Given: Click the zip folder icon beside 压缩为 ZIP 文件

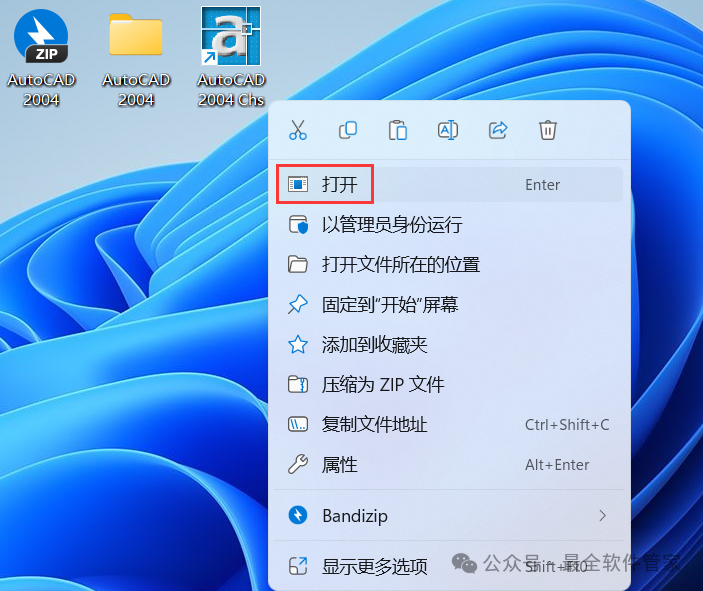Looking at the screenshot, I should pyautogui.click(x=298, y=385).
